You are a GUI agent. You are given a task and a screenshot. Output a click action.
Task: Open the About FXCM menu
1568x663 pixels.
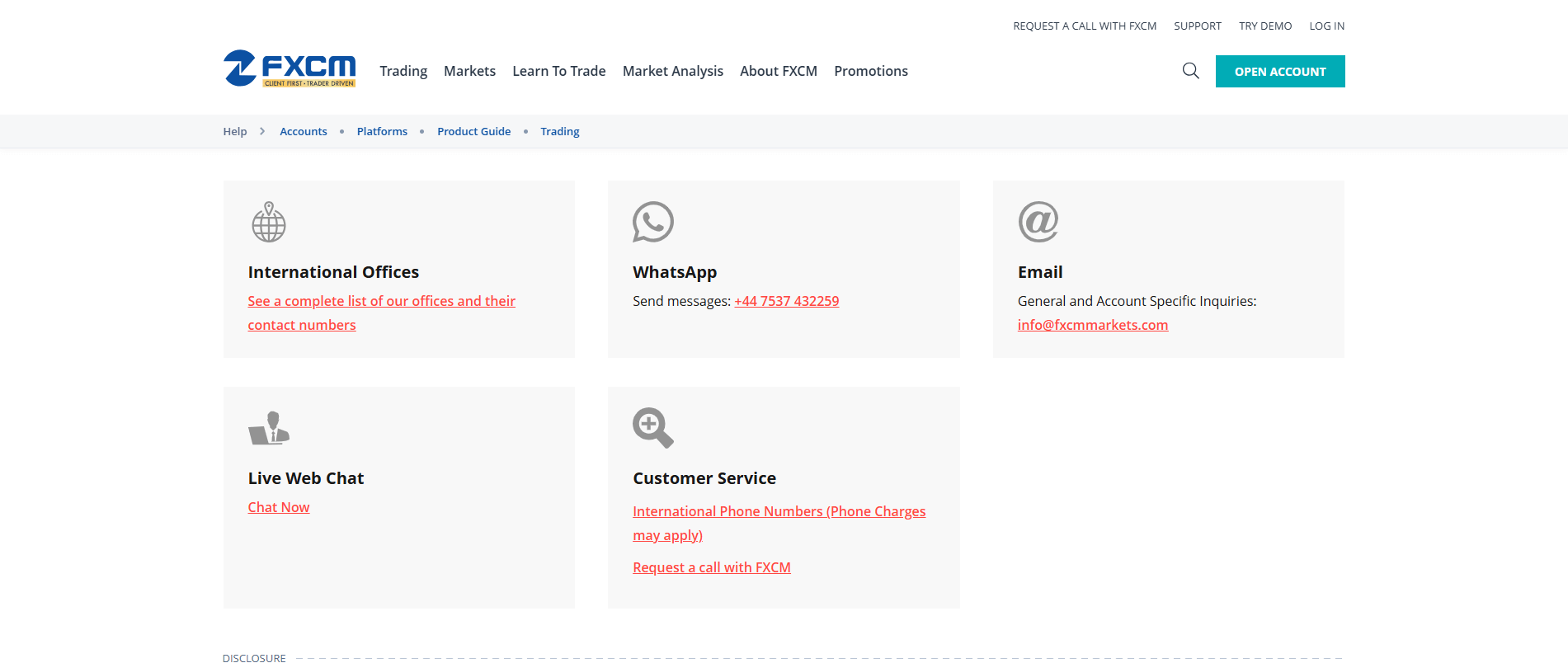pos(779,71)
